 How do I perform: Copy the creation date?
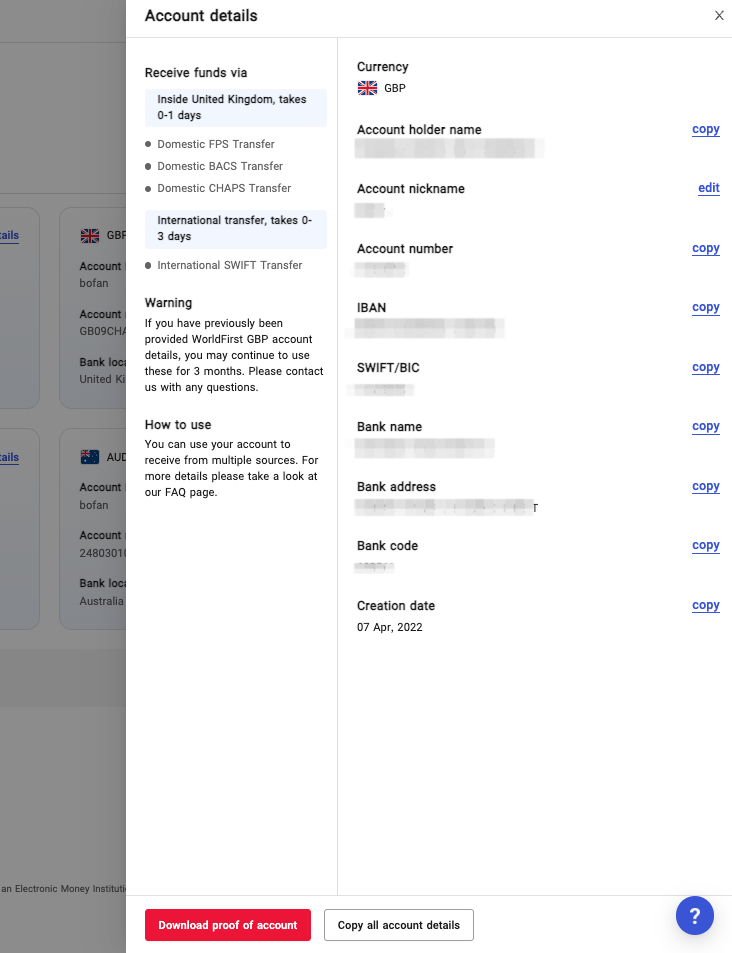[705, 605]
